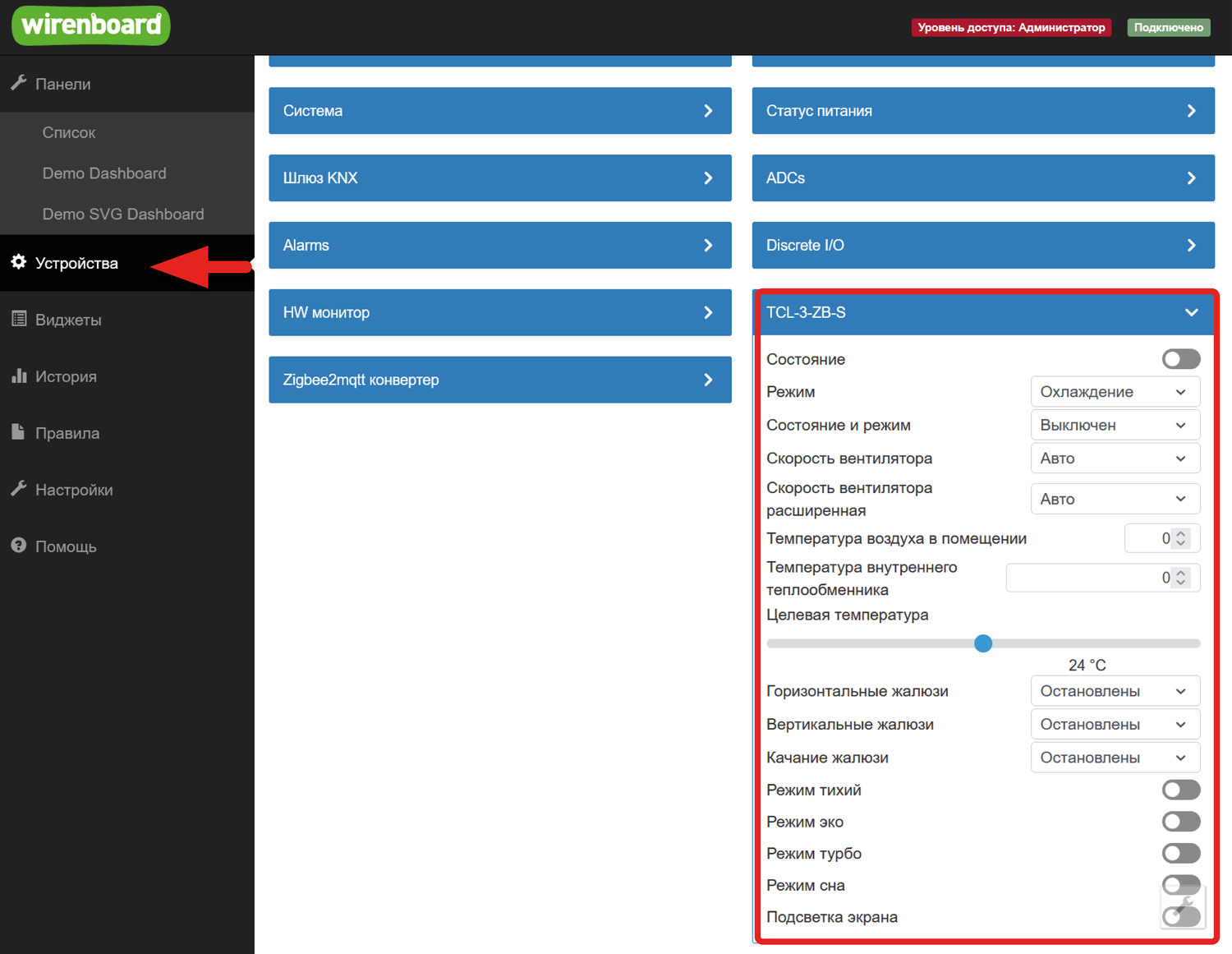Collapse the TCL-3-ZB-S device panel
The width and height of the screenshot is (1232, 954).
pyautogui.click(x=1191, y=312)
